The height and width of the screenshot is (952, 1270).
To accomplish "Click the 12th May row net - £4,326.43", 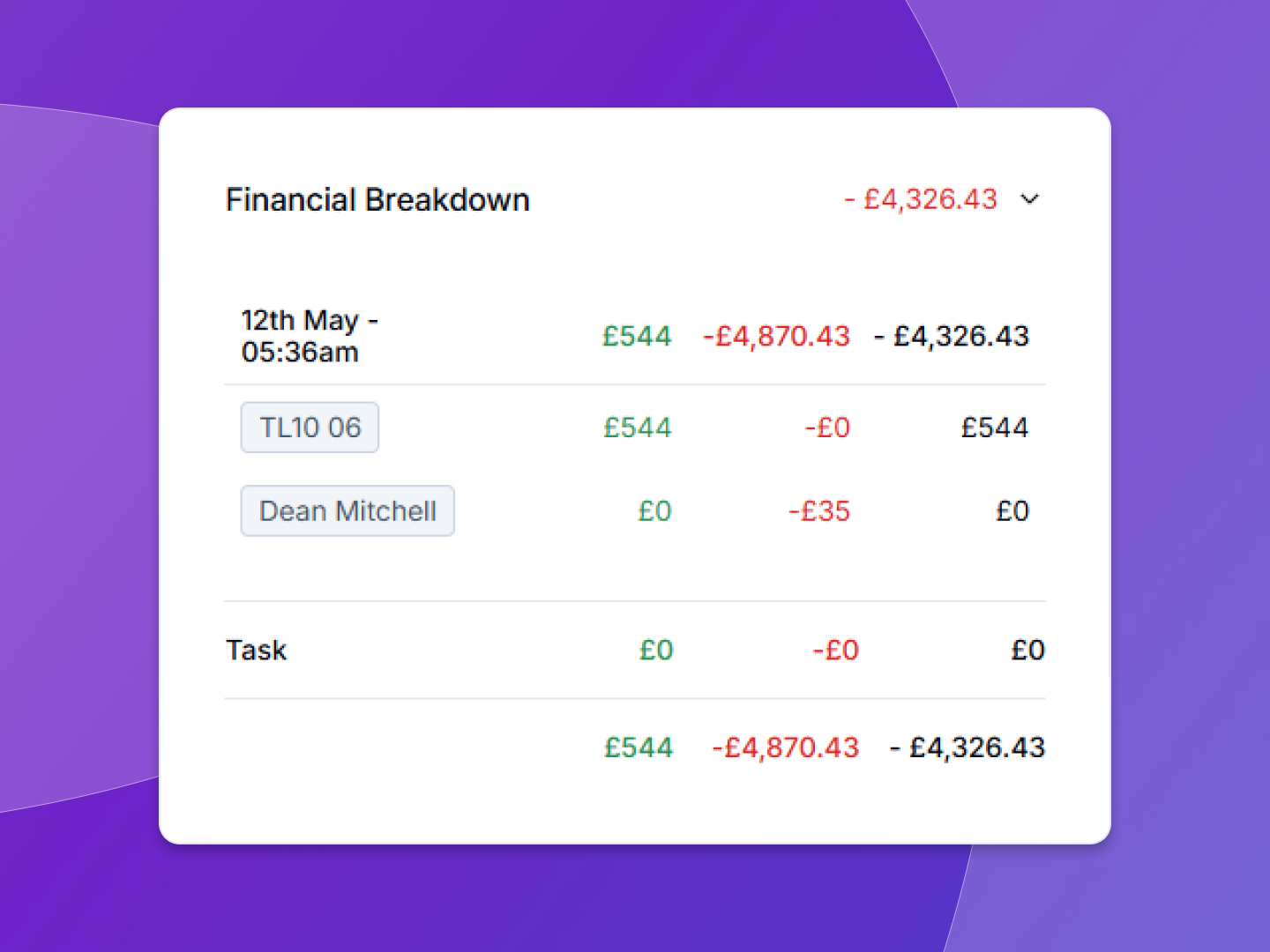I will click(952, 336).
